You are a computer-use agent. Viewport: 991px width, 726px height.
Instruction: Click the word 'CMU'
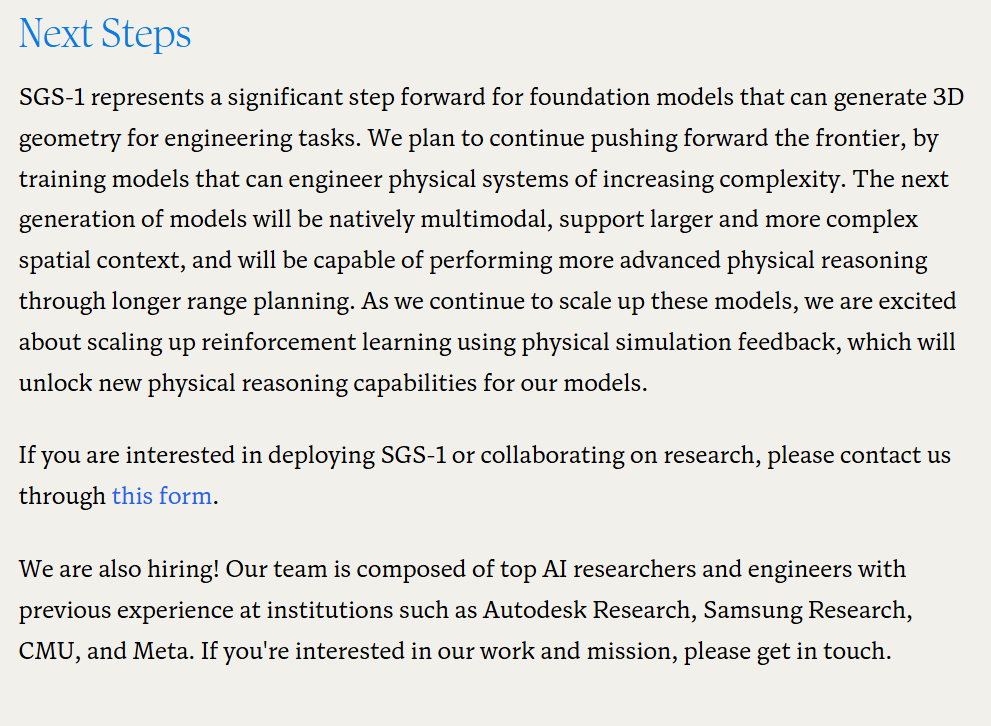47,651
